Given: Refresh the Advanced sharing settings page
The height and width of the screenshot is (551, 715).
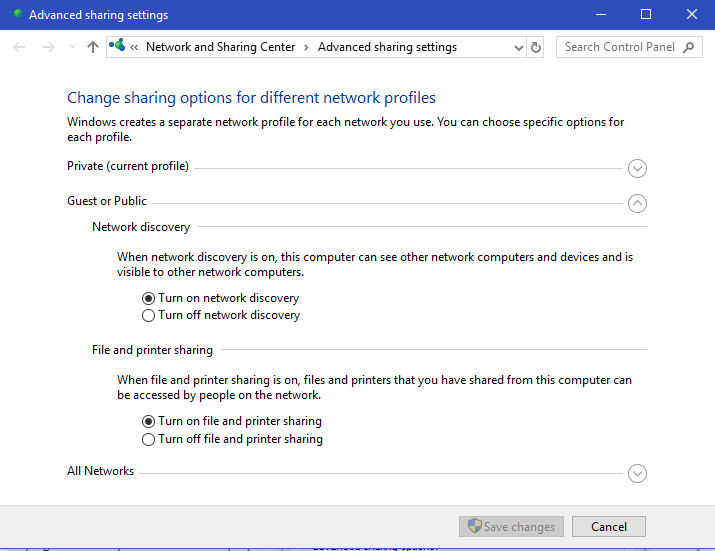Looking at the screenshot, I should 536,47.
